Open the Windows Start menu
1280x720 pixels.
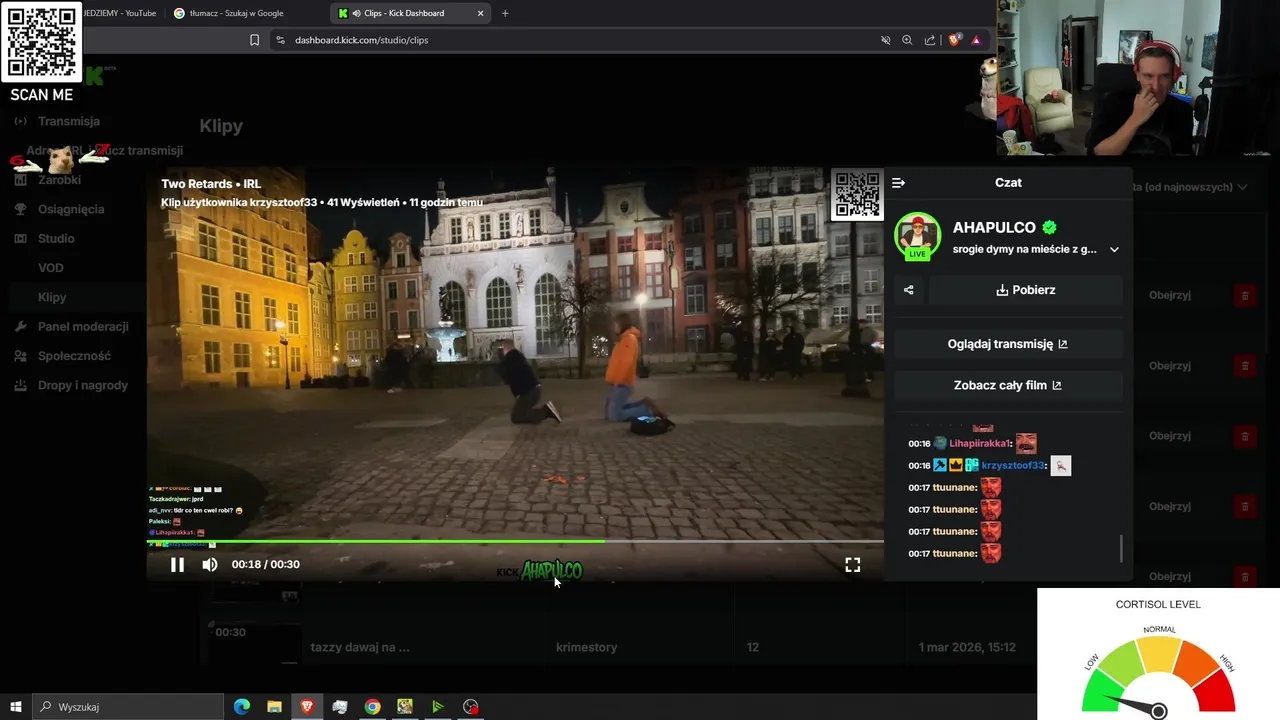[15, 707]
